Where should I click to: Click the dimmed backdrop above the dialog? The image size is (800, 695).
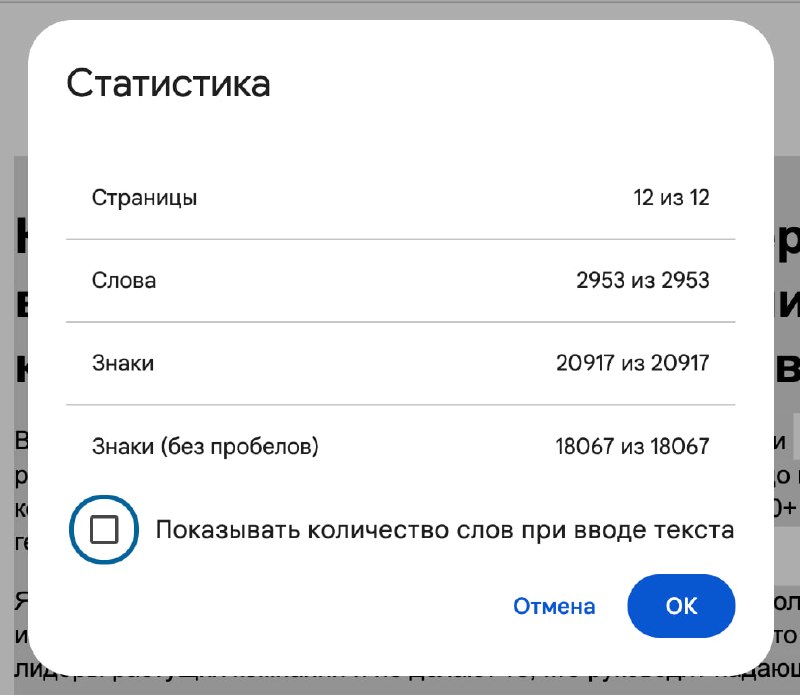400,10
